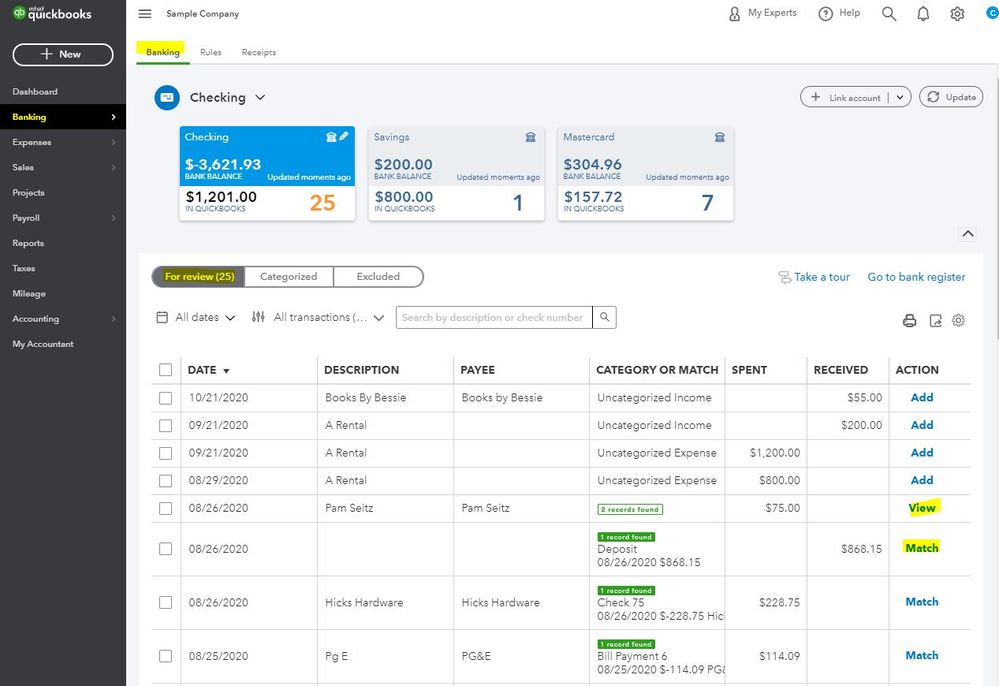Open the notifications bell
This screenshot has height=686, width=999.
coord(923,14)
